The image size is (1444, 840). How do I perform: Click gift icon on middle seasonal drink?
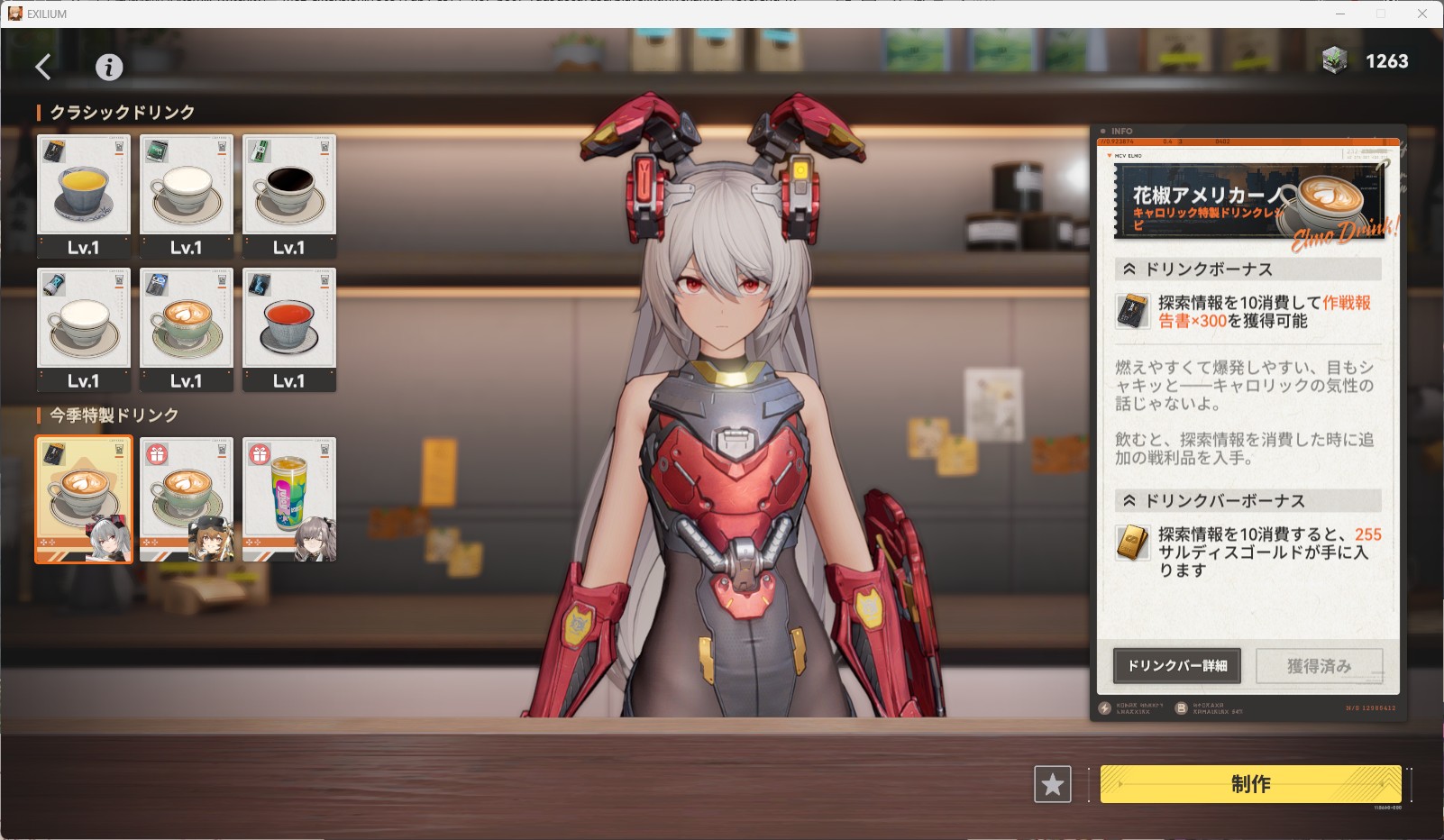[x=158, y=454]
